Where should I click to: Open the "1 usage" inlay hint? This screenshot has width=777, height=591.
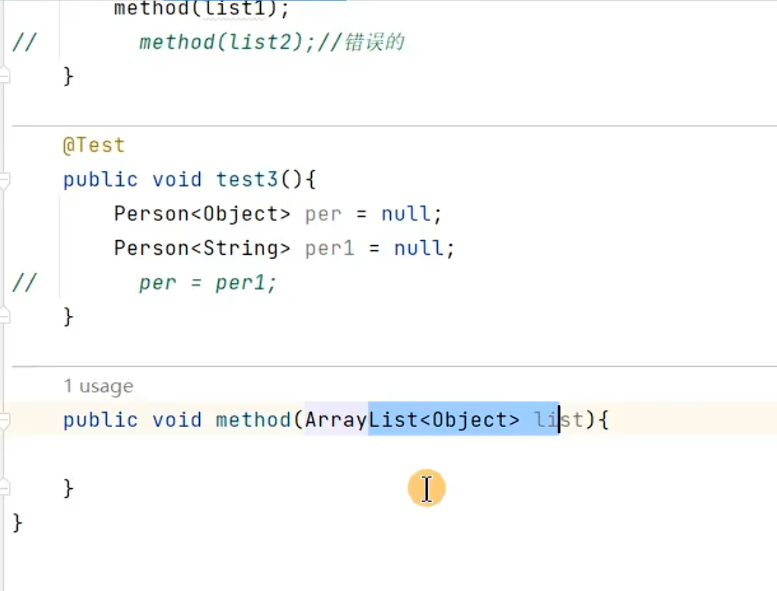click(x=98, y=386)
